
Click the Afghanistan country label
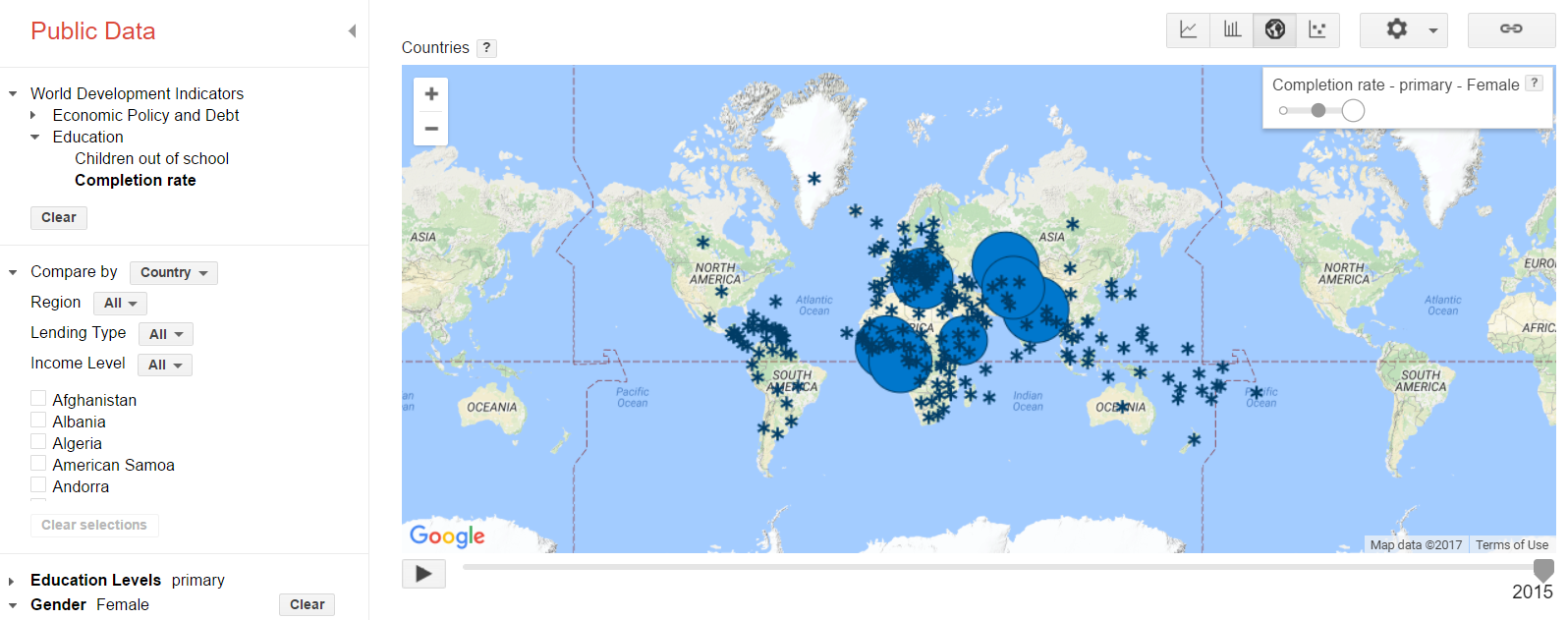(x=94, y=400)
